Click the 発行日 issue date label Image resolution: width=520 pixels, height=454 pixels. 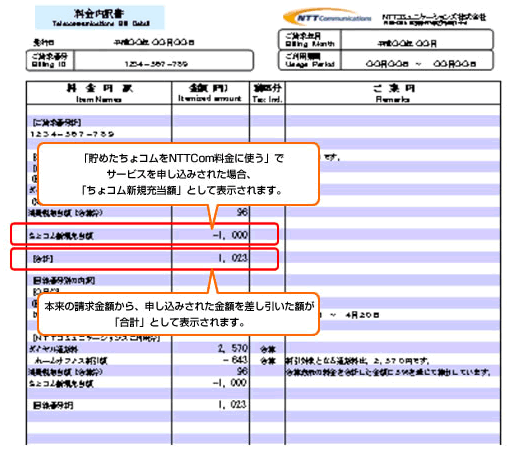[x=43, y=42]
